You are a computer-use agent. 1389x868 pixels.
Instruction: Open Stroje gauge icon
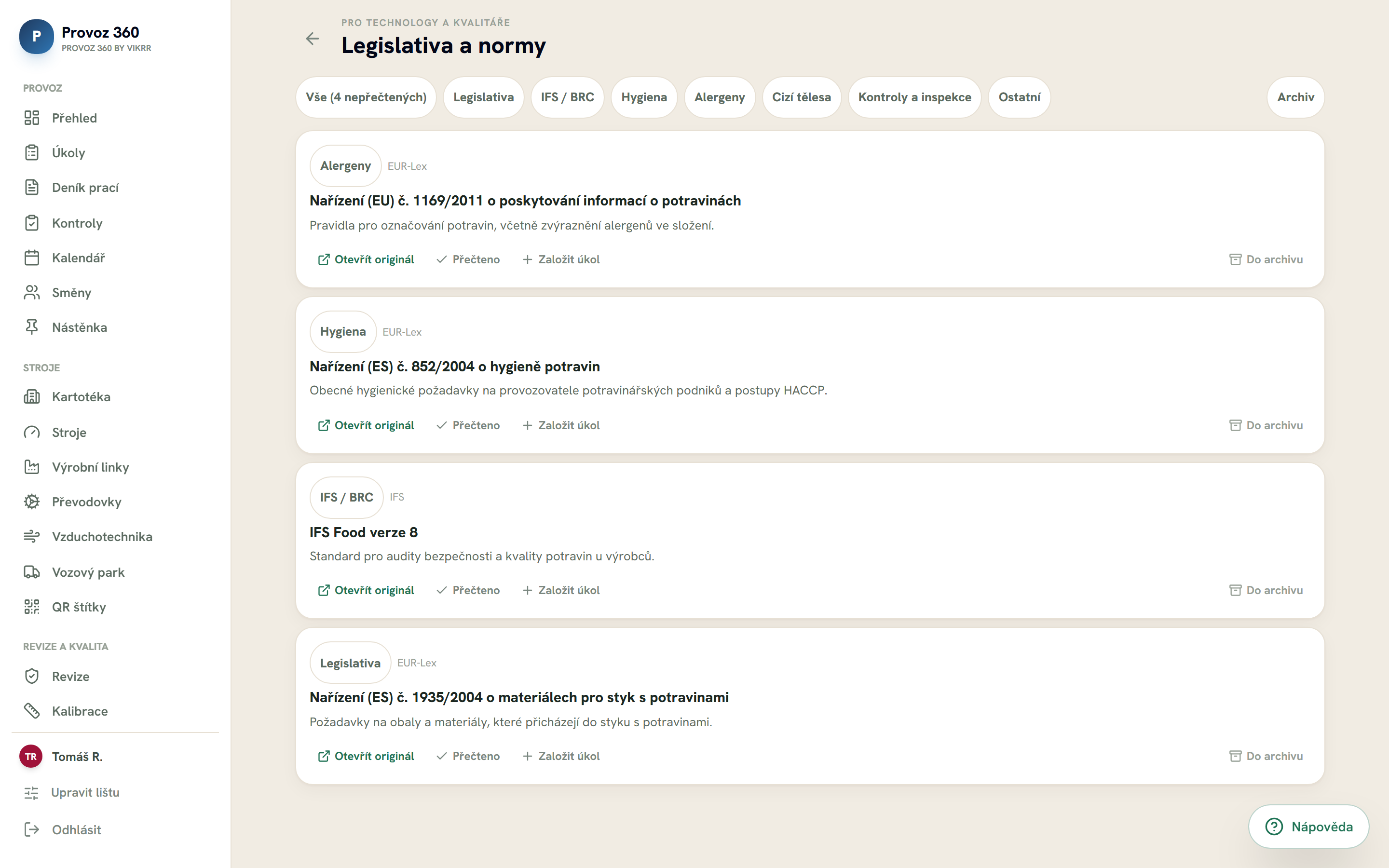[31, 432]
